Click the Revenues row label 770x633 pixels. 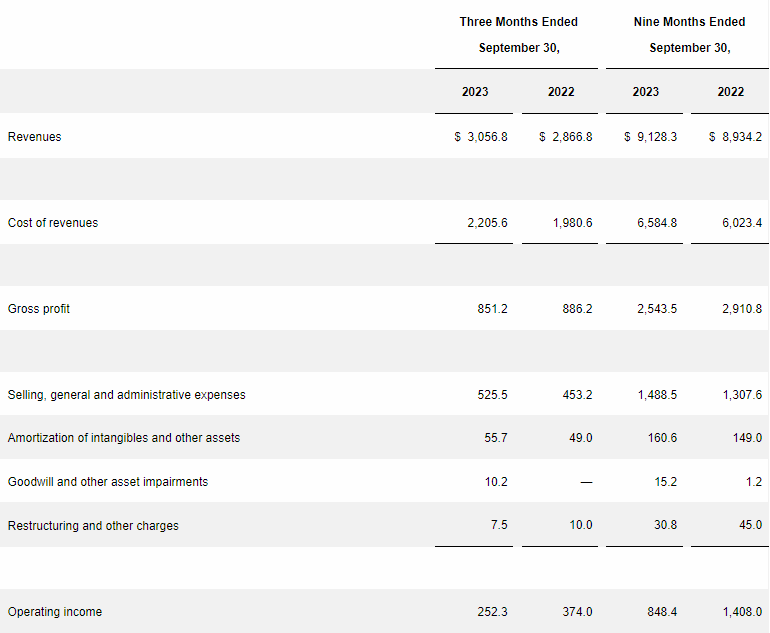(34, 137)
